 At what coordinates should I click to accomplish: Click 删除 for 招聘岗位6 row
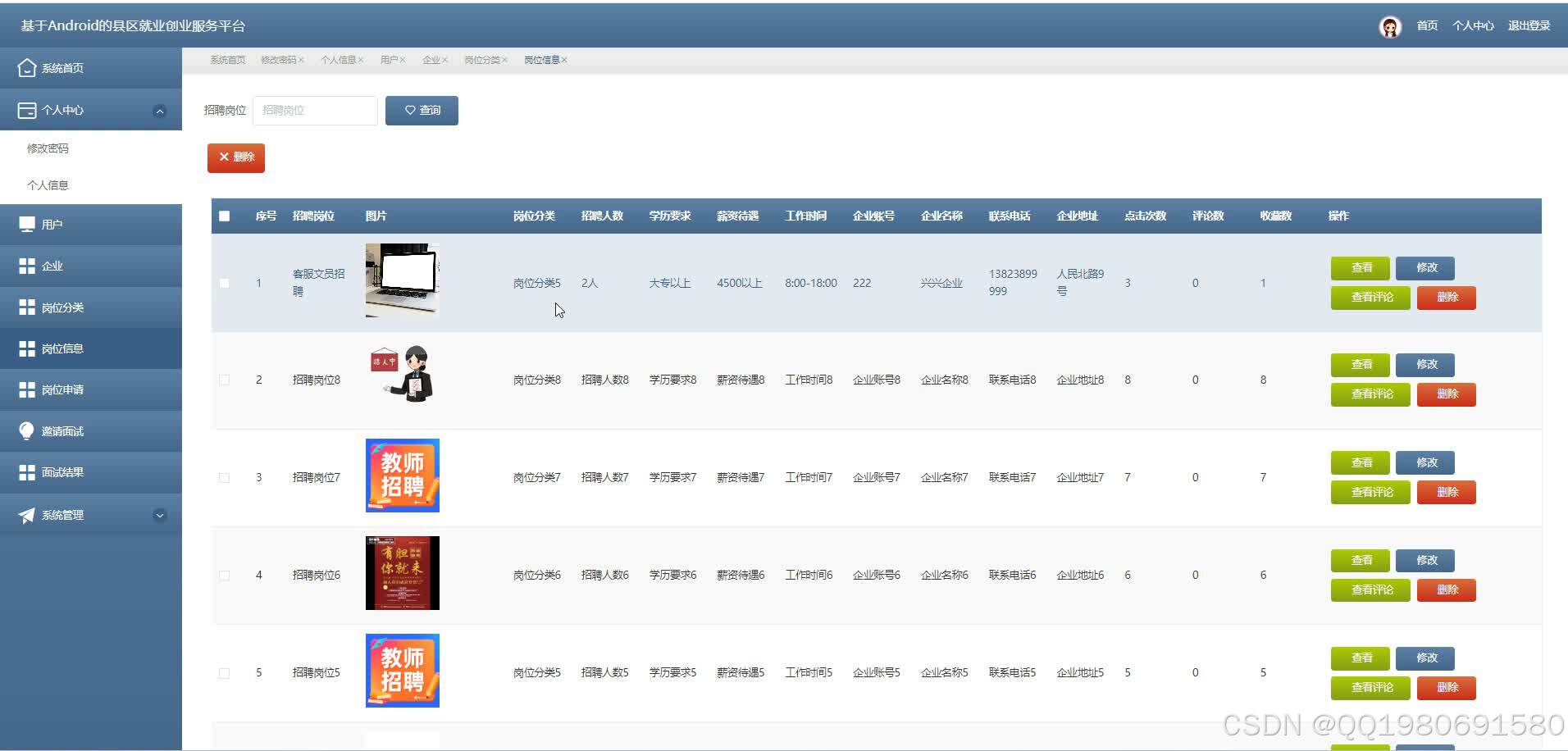click(1447, 590)
